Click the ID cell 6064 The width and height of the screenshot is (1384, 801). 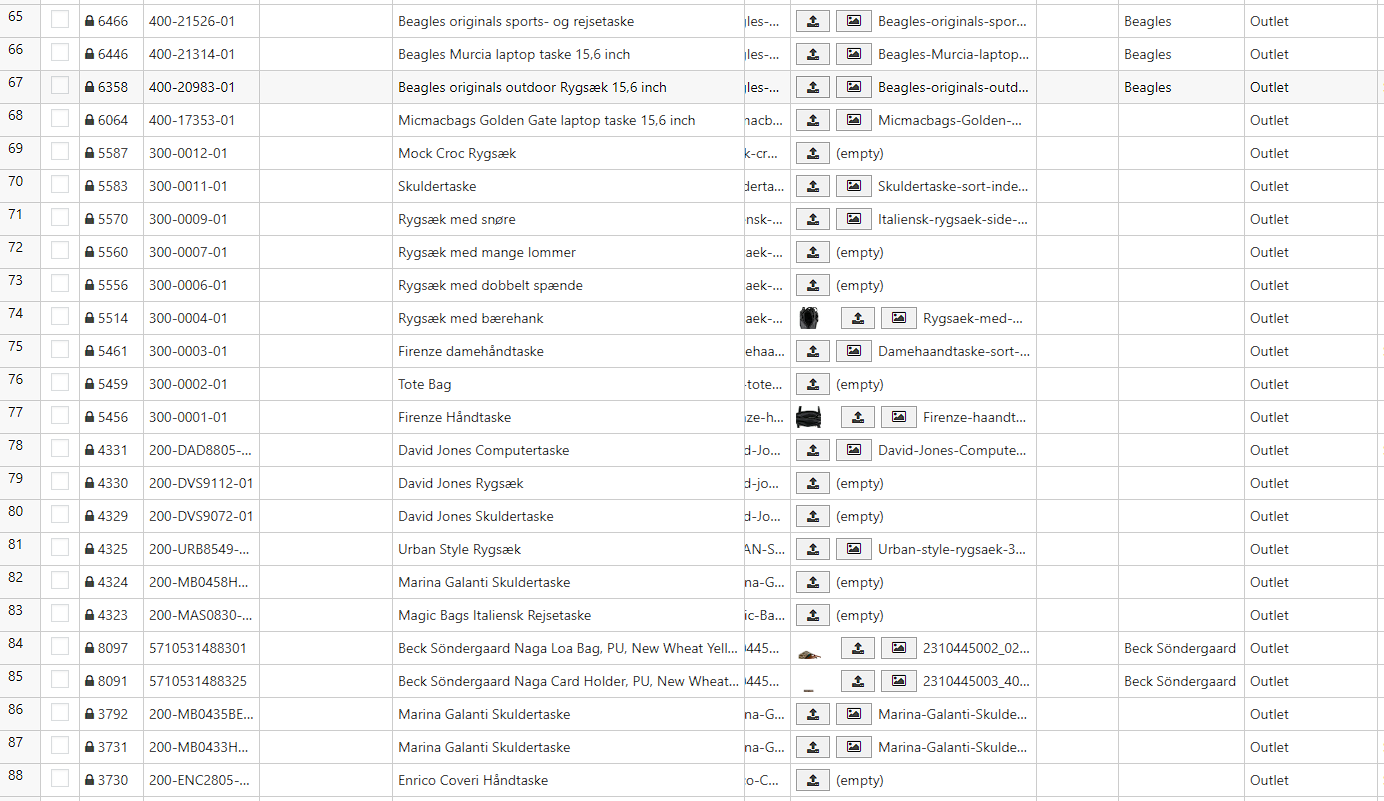coord(112,120)
